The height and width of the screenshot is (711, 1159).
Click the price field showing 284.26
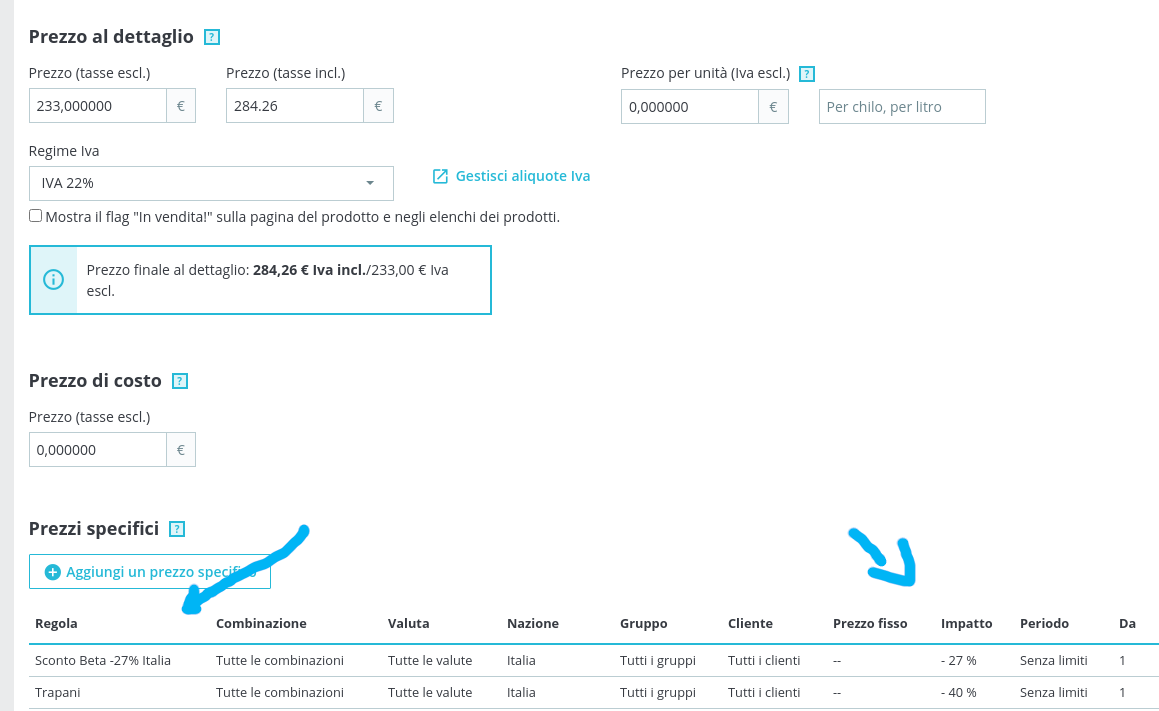pyautogui.click(x=295, y=104)
